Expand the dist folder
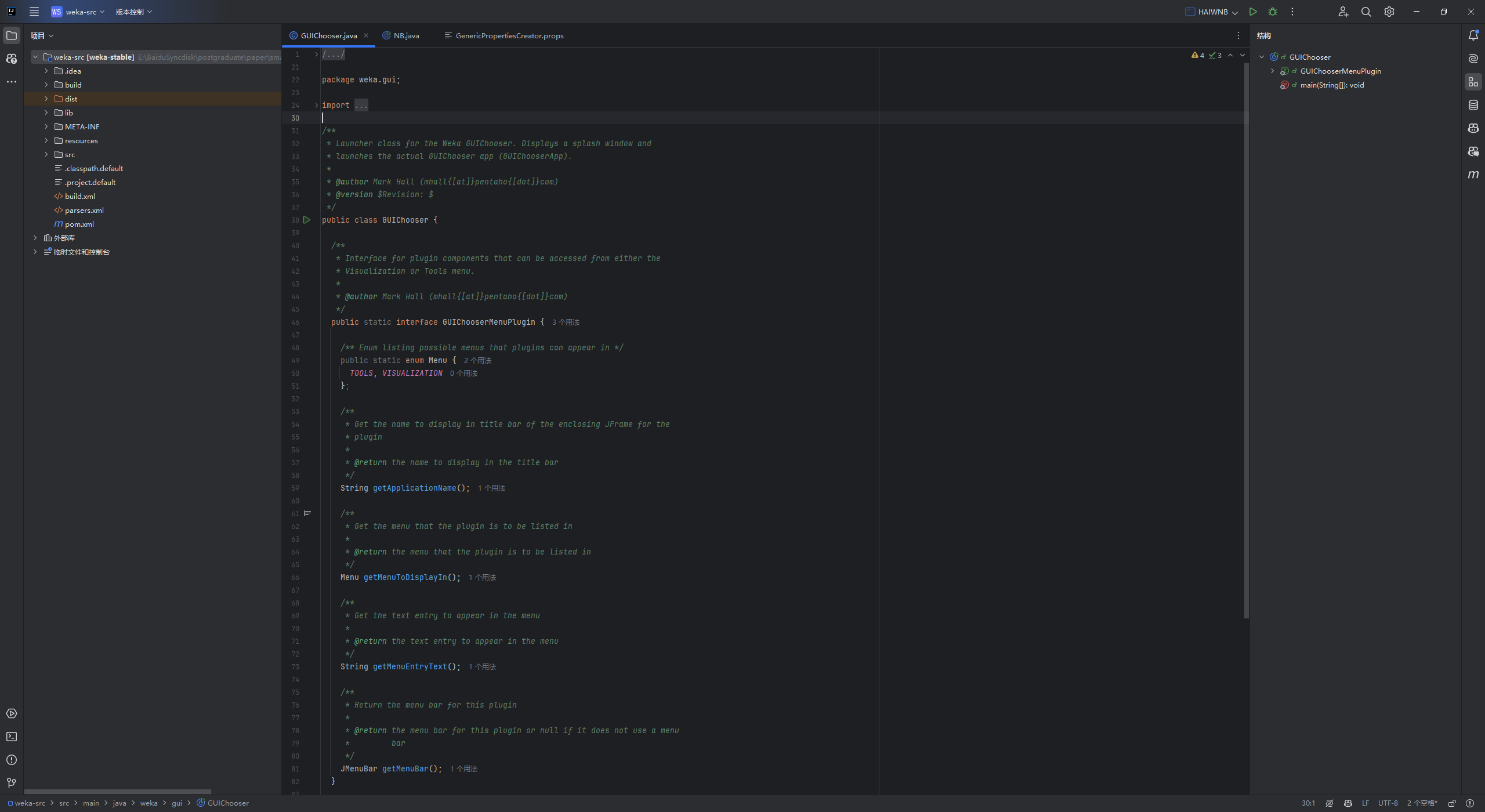Image resolution: width=1485 pixels, height=812 pixels. tap(46, 99)
